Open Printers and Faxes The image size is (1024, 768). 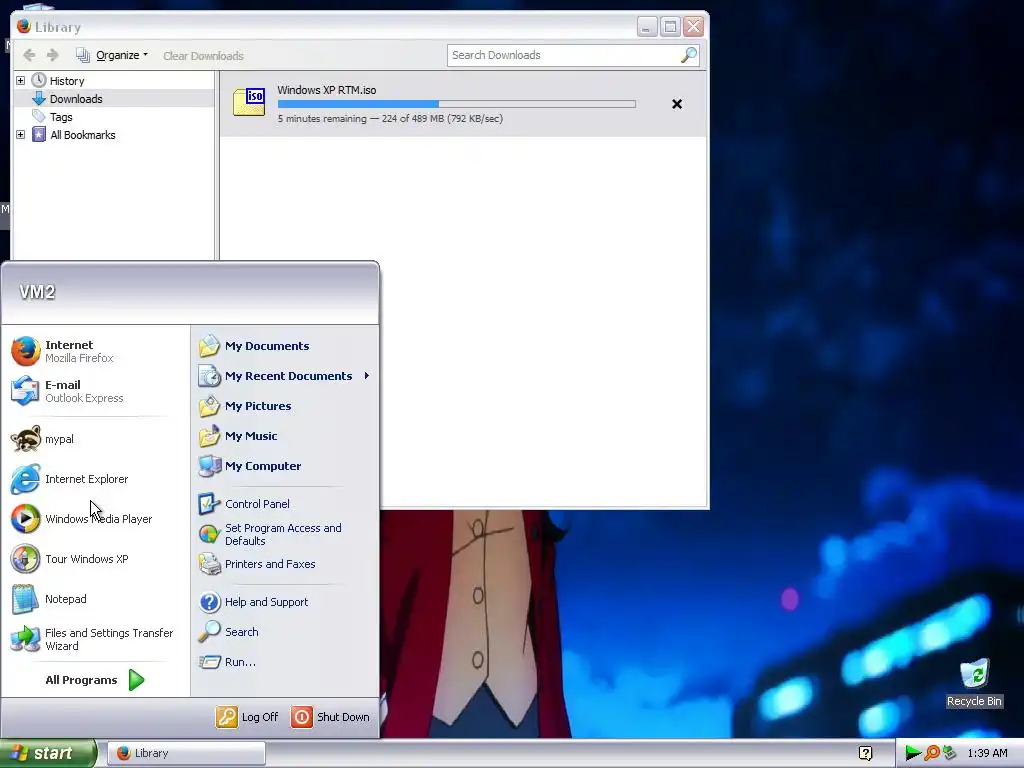click(x=257, y=564)
